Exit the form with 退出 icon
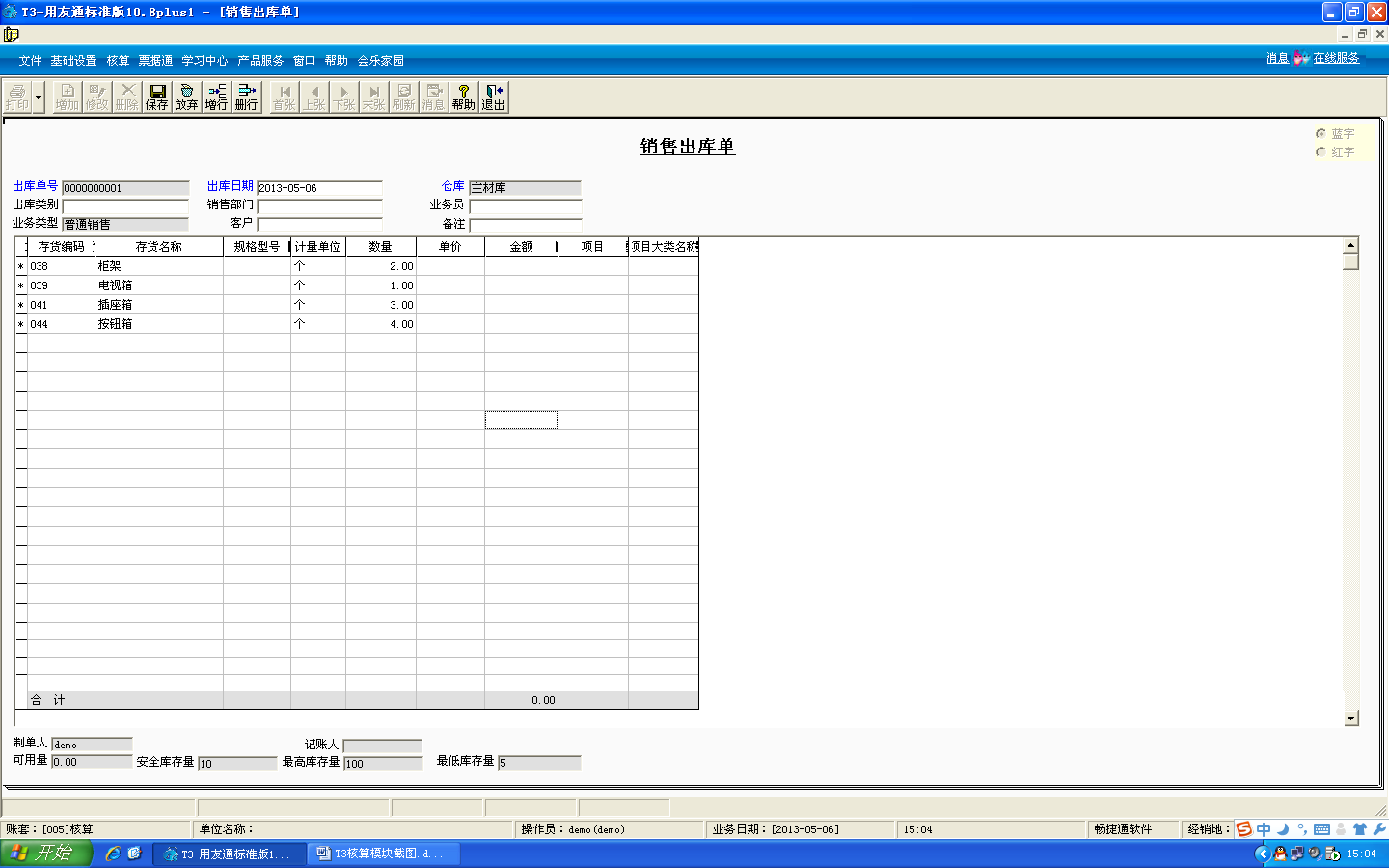1389x868 pixels. tap(493, 96)
